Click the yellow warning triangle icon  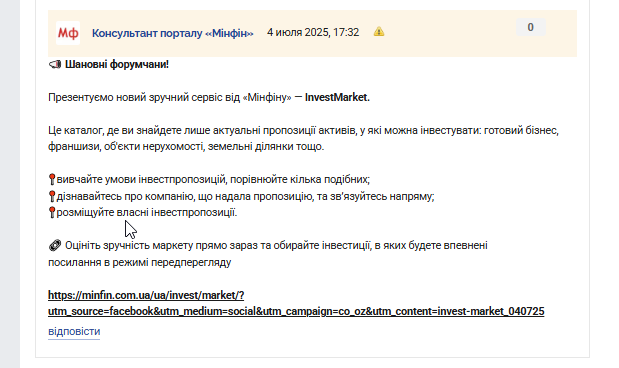click(x=379, y=32)
